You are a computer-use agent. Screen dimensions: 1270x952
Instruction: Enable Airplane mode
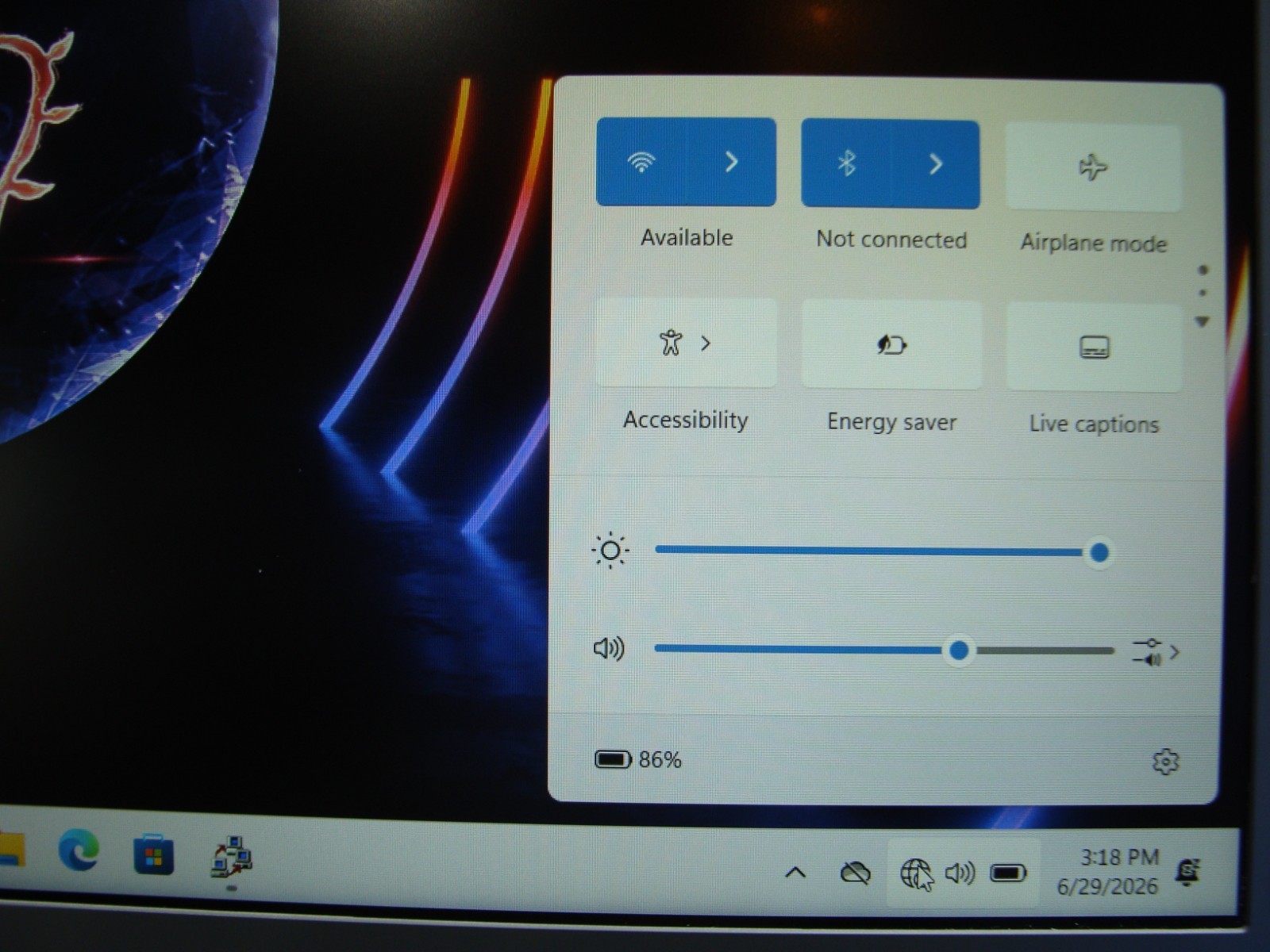click(1093, 167)
